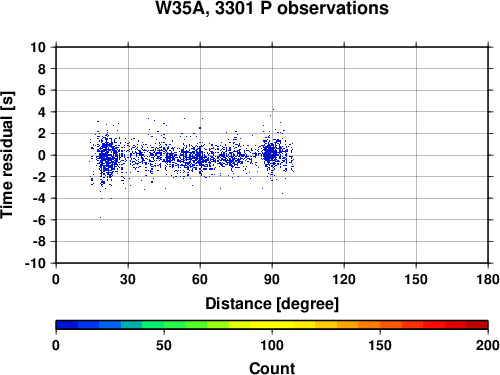This screenshot has width=500, height=375.
Task: Click the Count colorbar label
Action: coord(272,368)
